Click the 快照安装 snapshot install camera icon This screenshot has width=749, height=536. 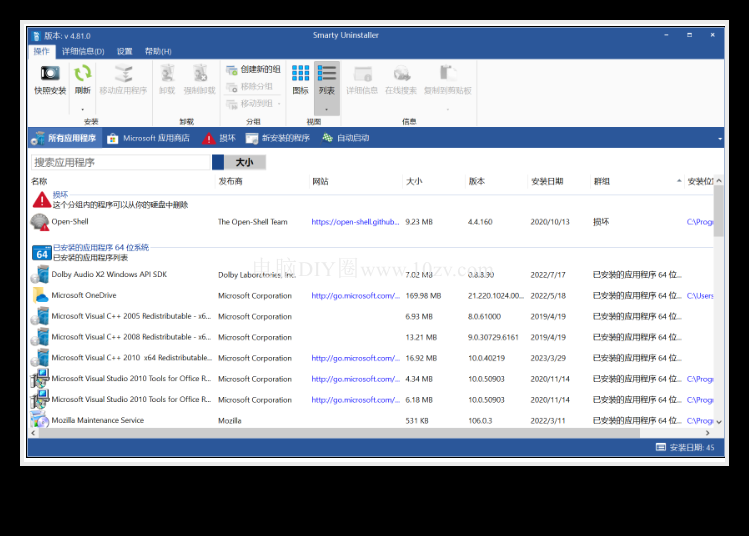pyautogui.click(x=50, y=74)
